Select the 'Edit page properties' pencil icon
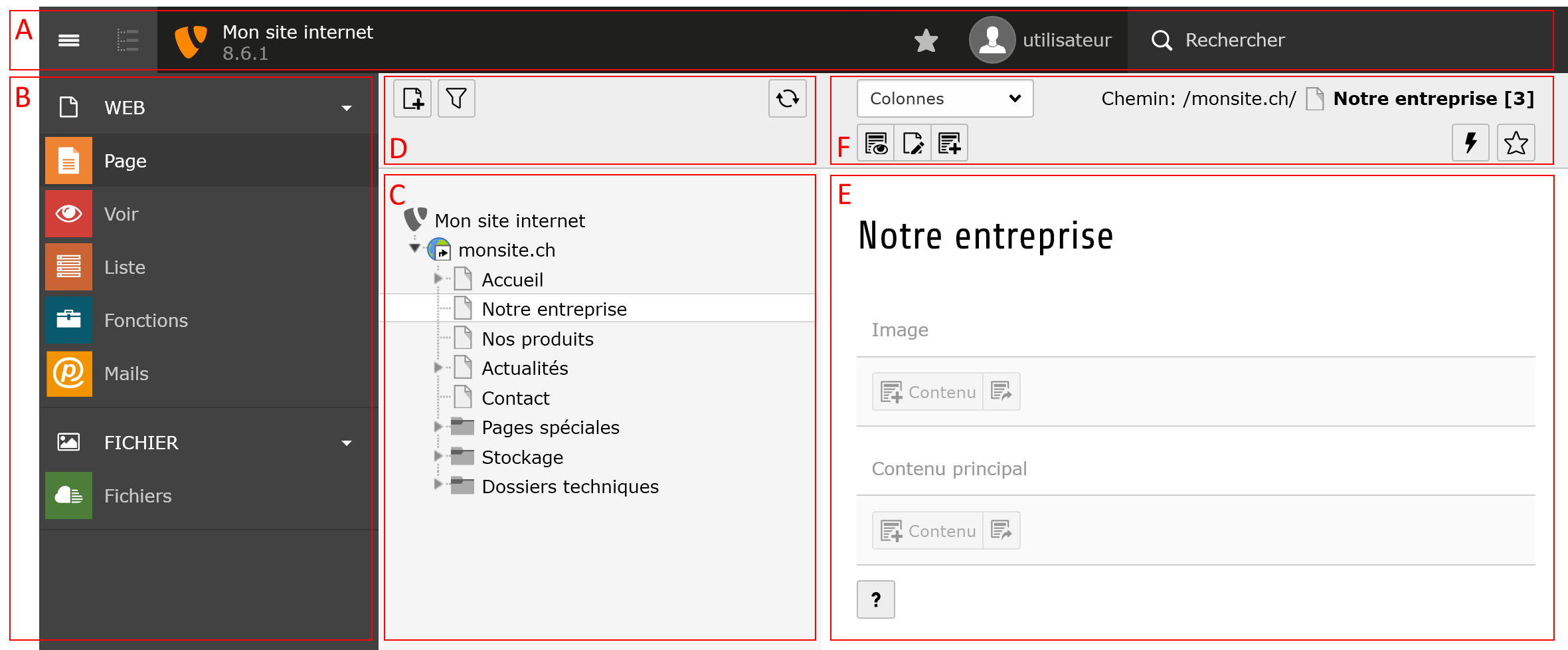Screen dimensions: 1568x650 (x=913, y=142)
